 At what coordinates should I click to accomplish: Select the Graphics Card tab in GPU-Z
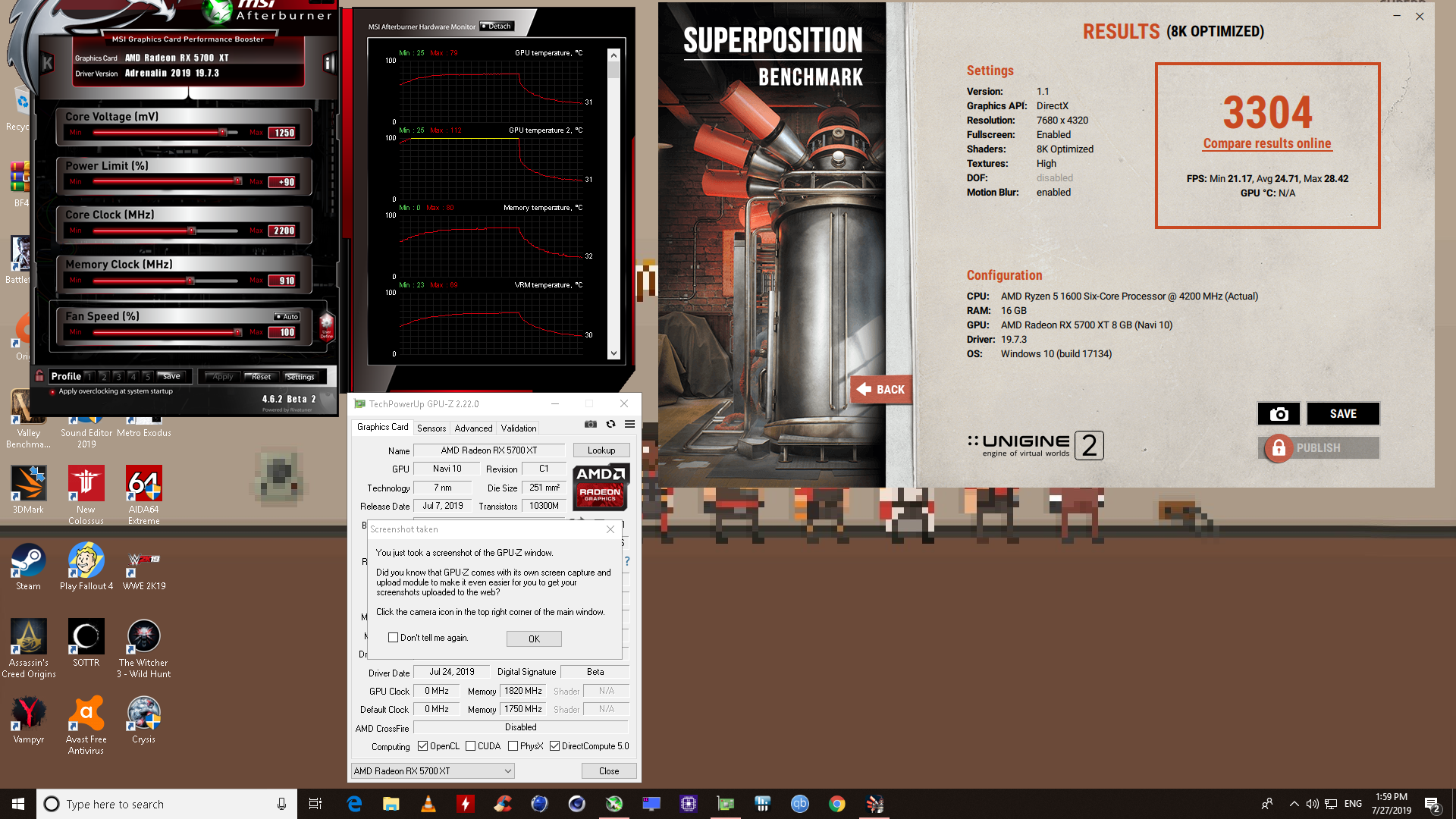pos(382,427)
